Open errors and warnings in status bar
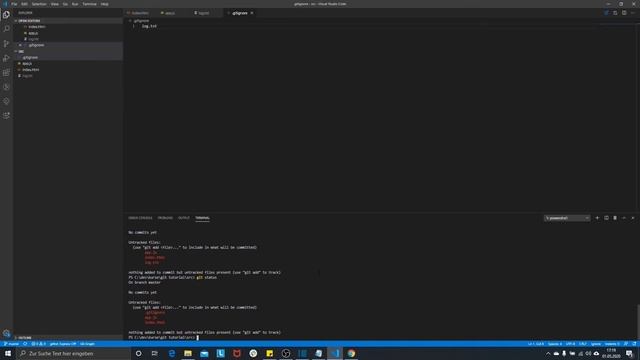Viewport: 640px width, 360px height. coord(38,344)
